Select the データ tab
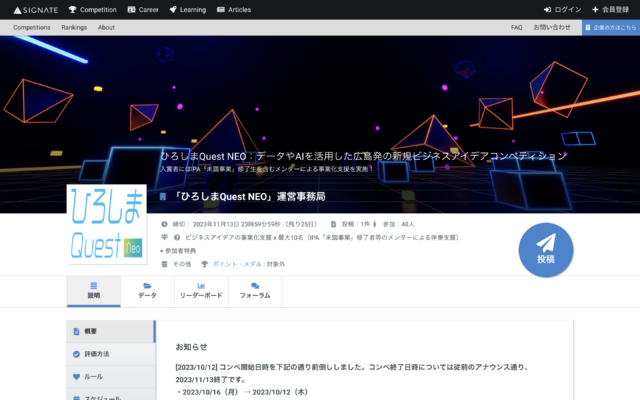This screenshot has height=400, width=640. click(147, 291)
